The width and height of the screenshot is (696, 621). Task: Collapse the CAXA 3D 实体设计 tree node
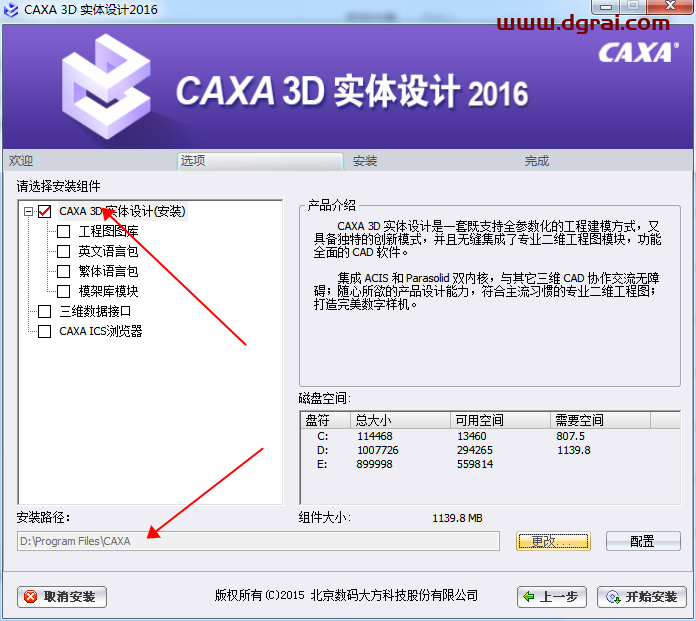tap(28, 211)
